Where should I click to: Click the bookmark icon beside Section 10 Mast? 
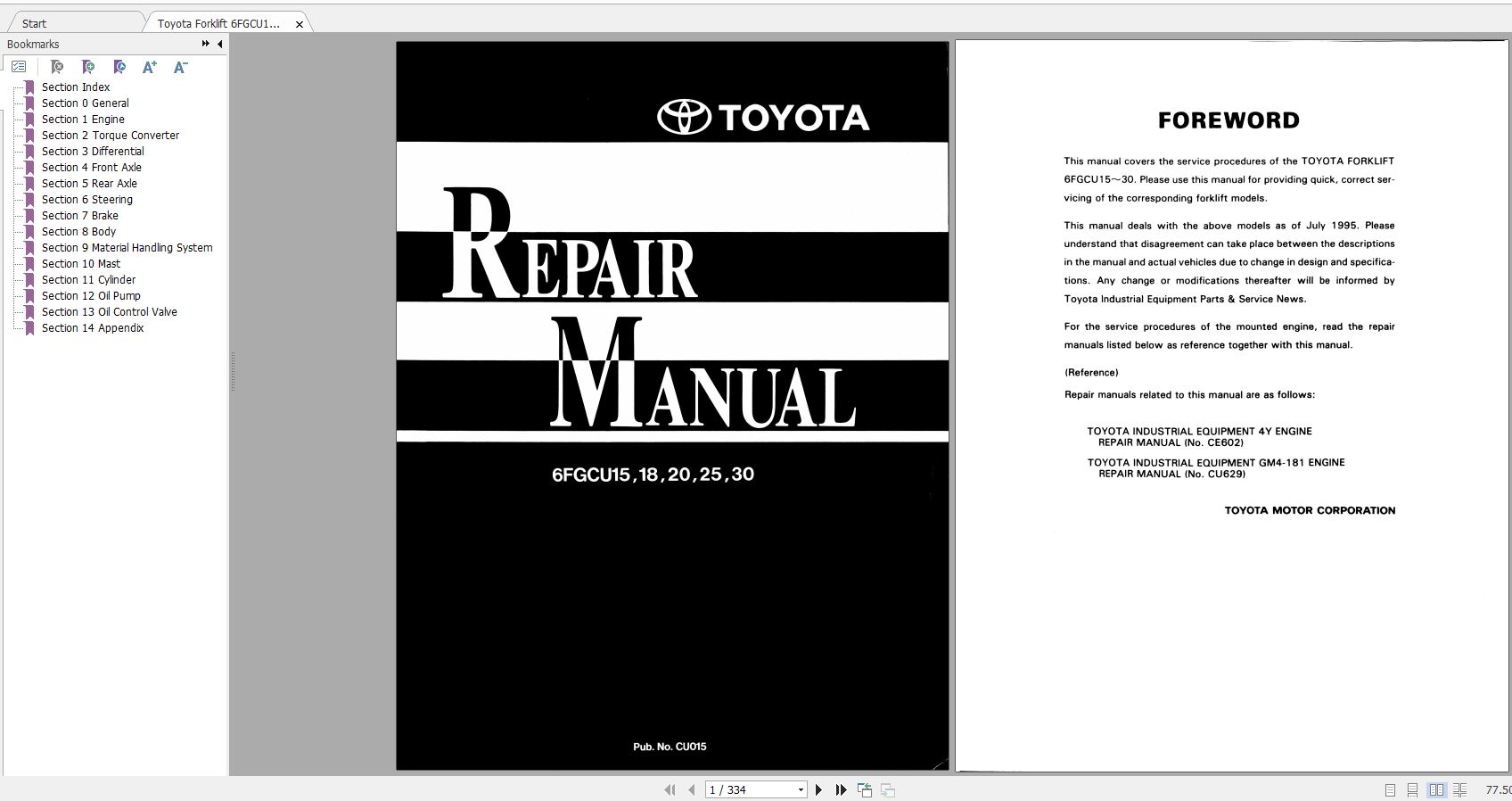(x=29, y=263)
